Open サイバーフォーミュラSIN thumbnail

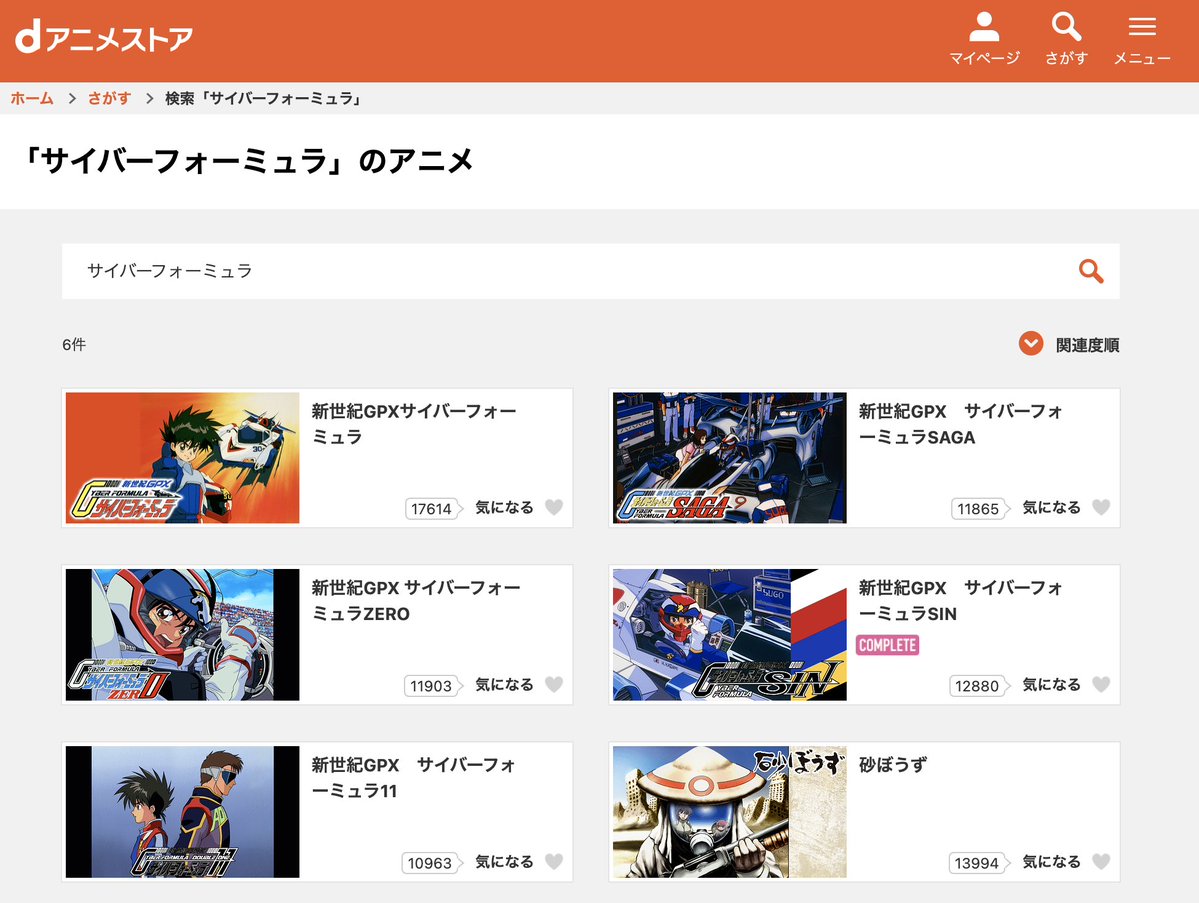(x=729, y=635)
